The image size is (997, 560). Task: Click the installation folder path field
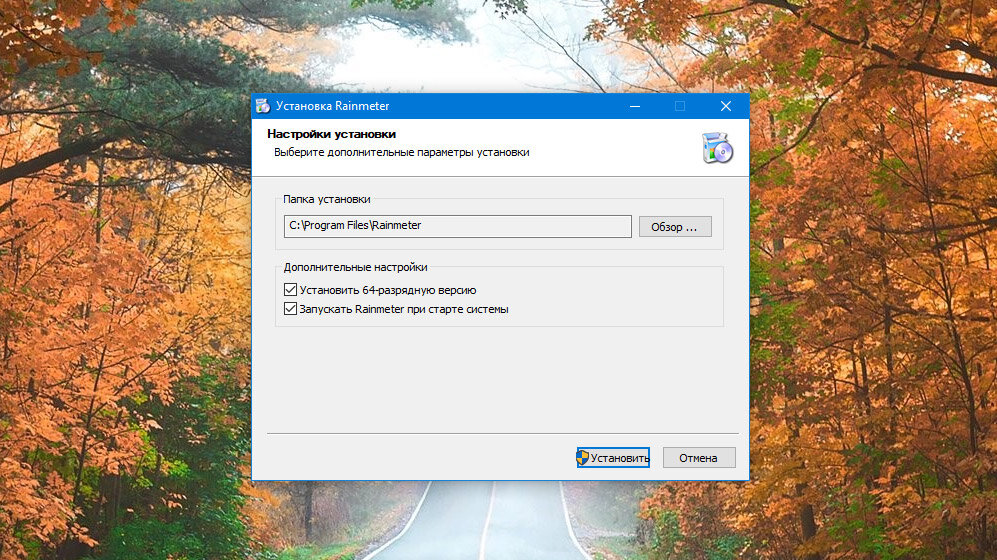[x=457, y=226]
